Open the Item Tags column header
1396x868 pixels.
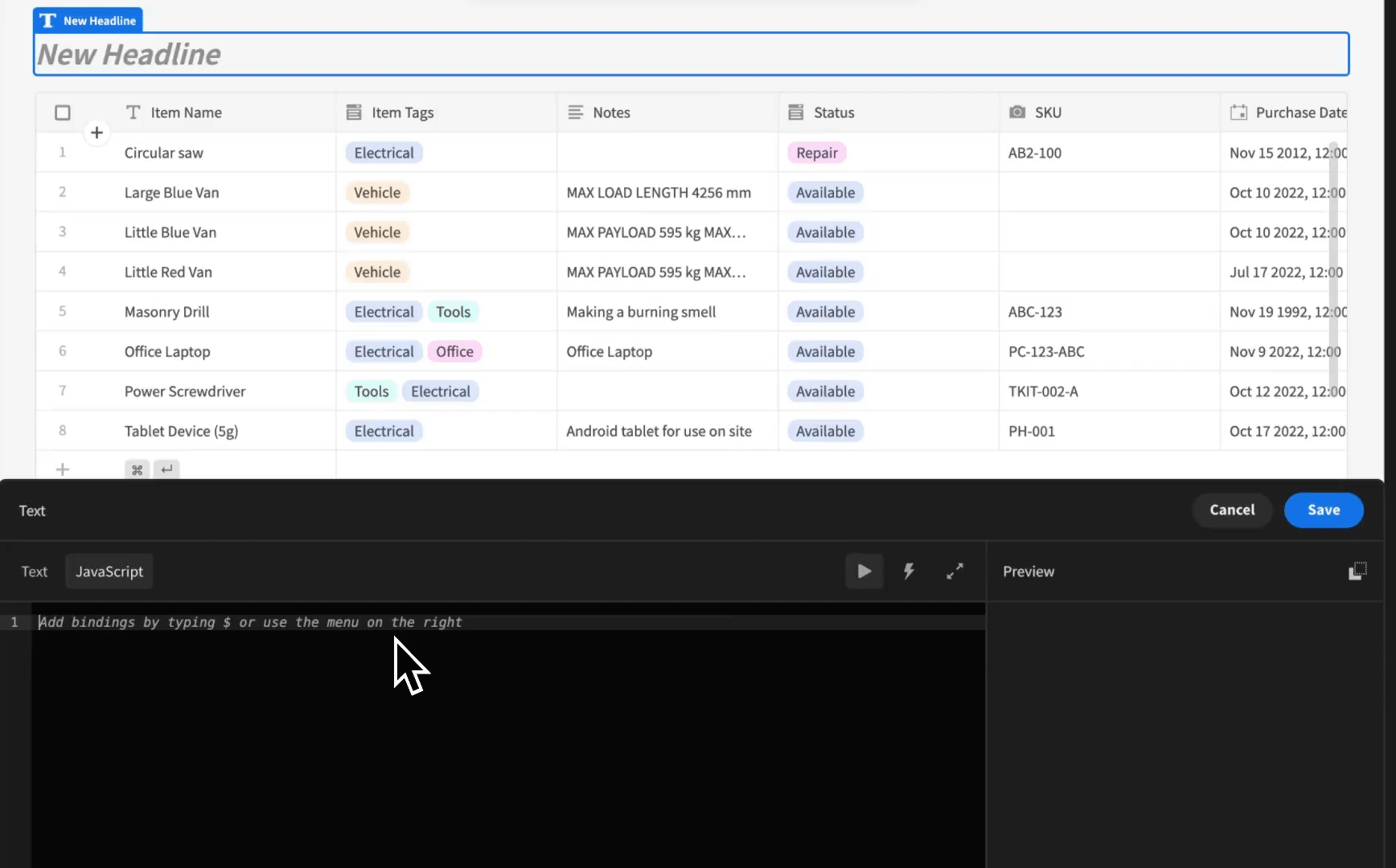click(402, 113)
